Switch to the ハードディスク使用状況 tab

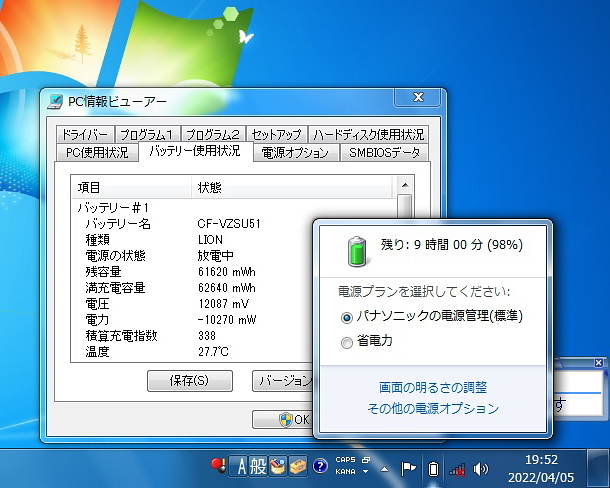(x=368, y=135)
